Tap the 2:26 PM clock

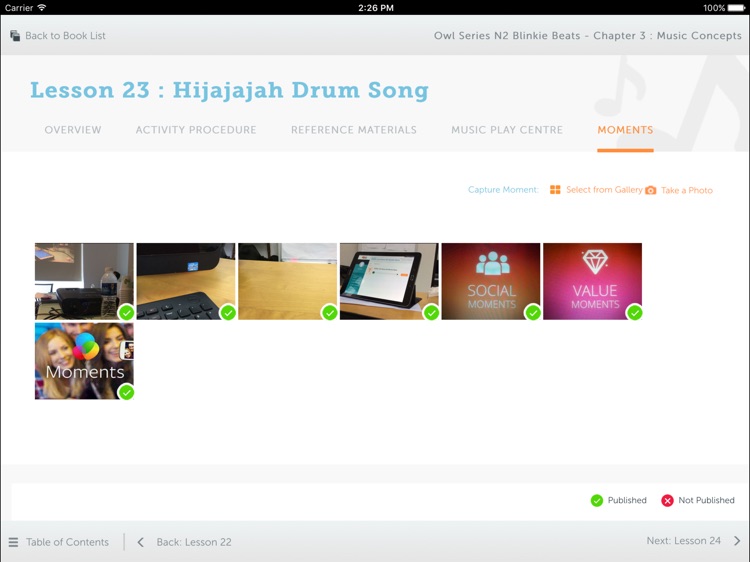376,8
